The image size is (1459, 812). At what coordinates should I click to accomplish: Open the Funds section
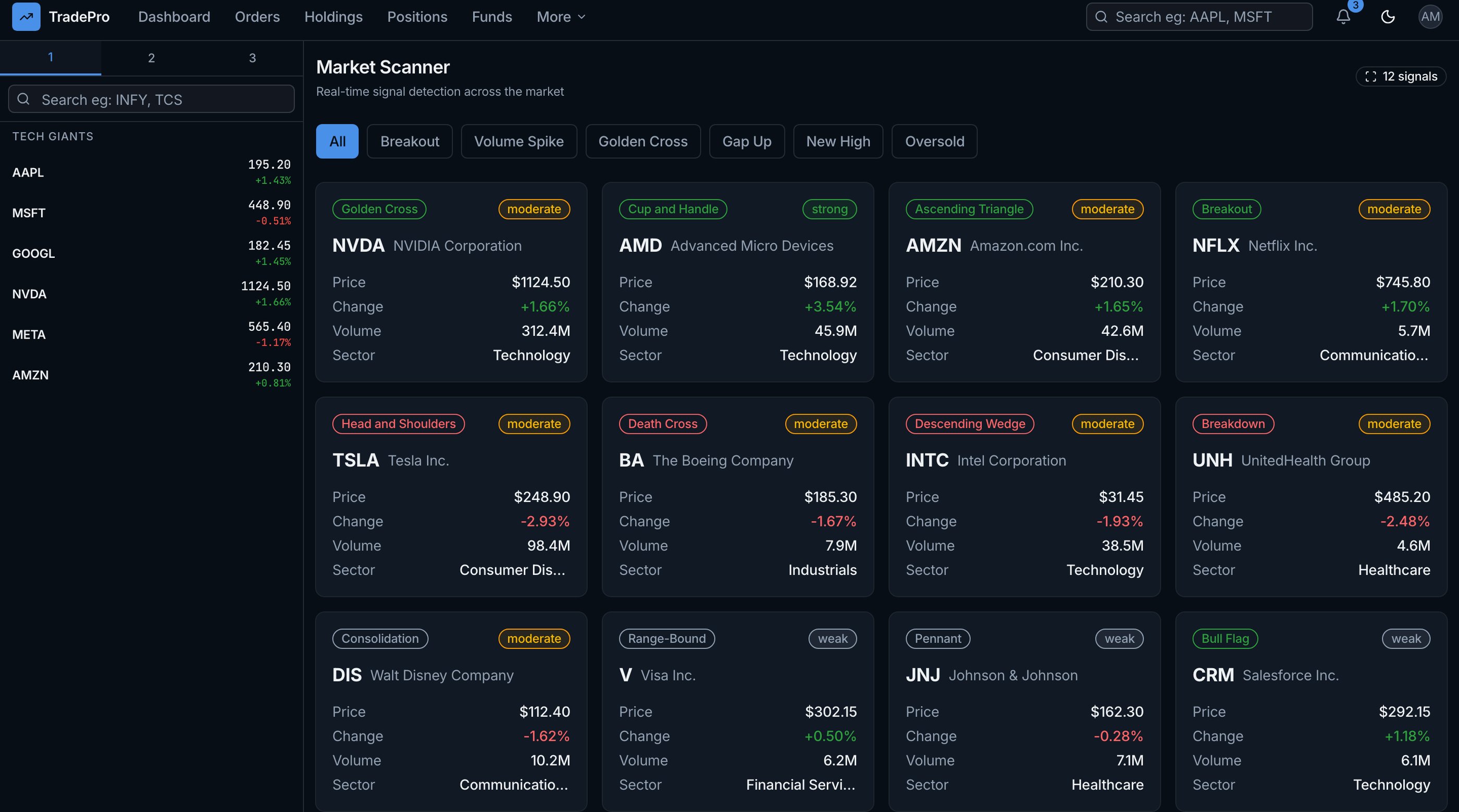click(x=492, y=17)
